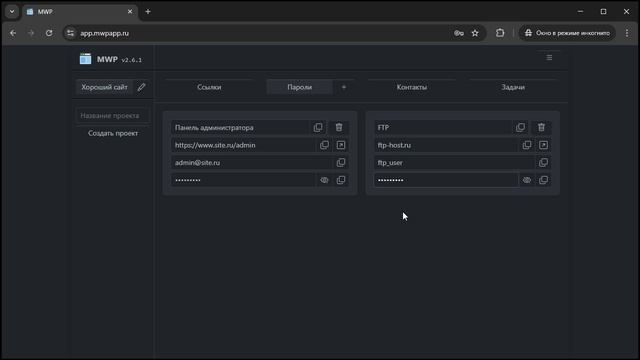Focus the Название проекта input field
This screenshot has width=640, height=360.
click(x=113, y=116)
